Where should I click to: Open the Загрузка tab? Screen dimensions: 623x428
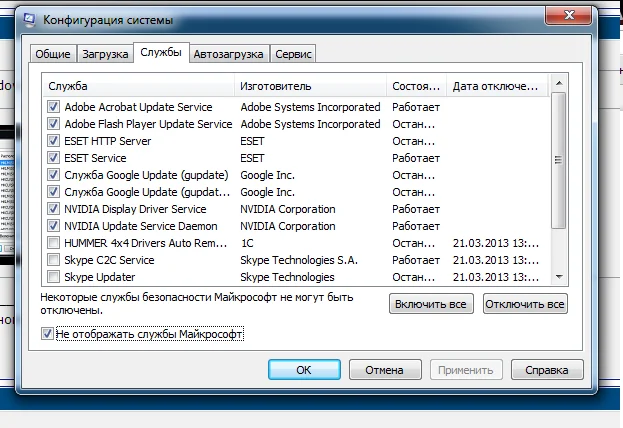click(103, 54)
